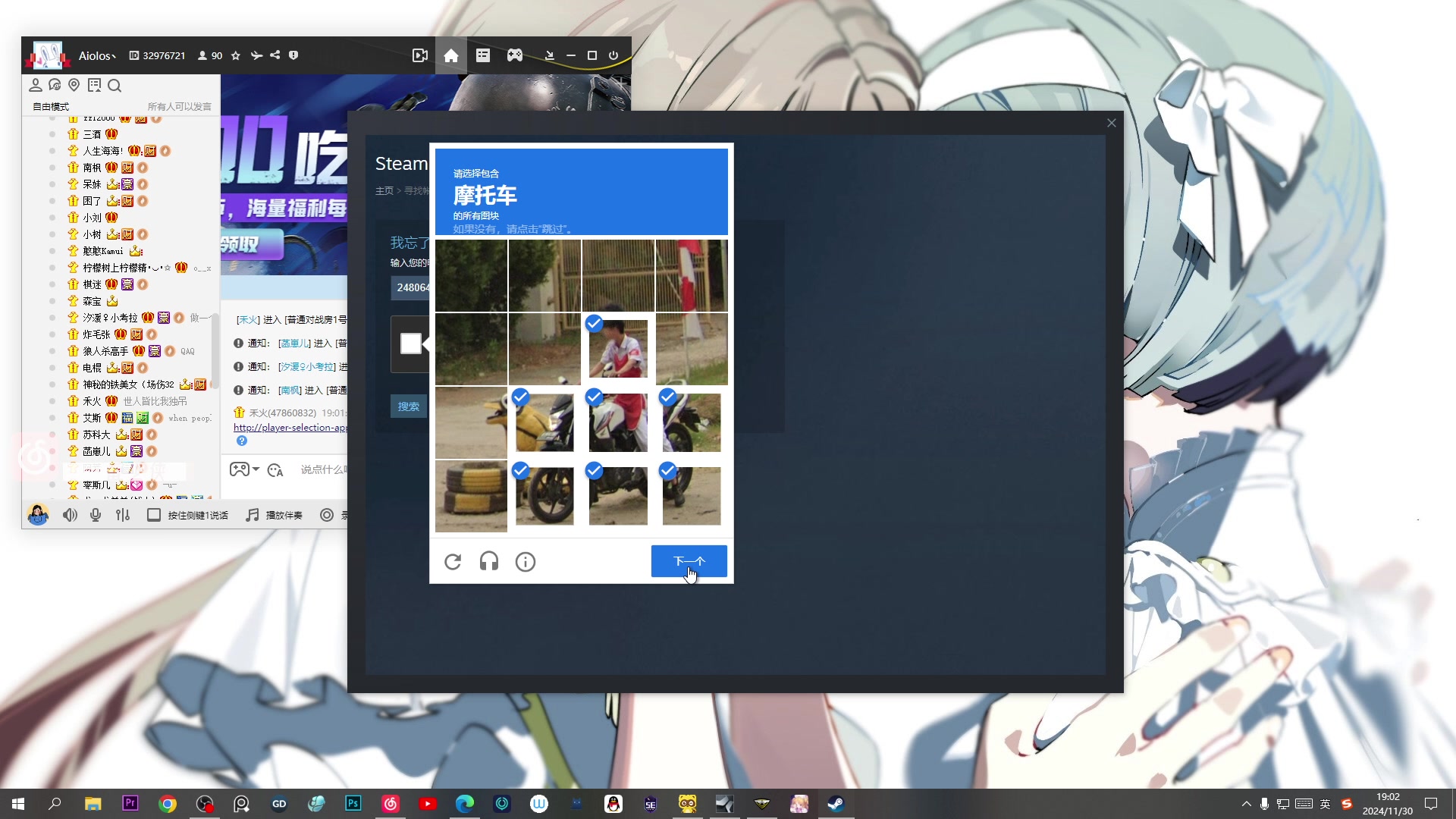The height and width of the screenshot is (819, 1456).
Task: Share the channel with share icon
Action: coord(275,55)
